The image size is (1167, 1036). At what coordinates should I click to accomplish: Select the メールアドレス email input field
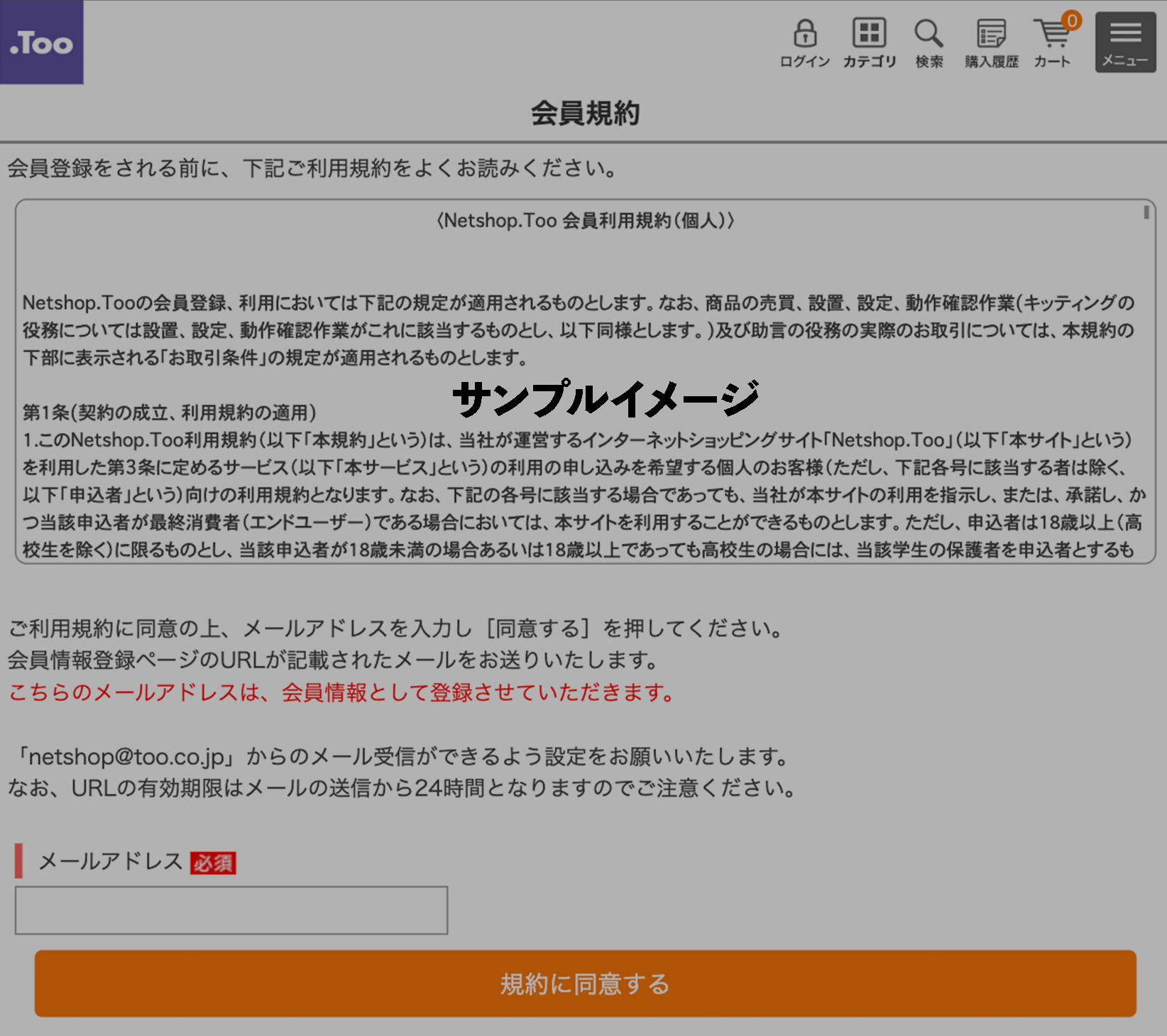(x=231, y=910)
